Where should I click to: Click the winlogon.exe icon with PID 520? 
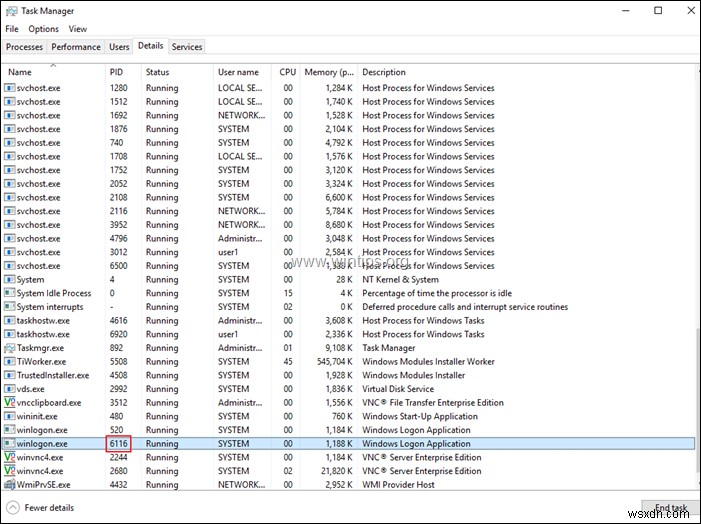coord(9,430)
